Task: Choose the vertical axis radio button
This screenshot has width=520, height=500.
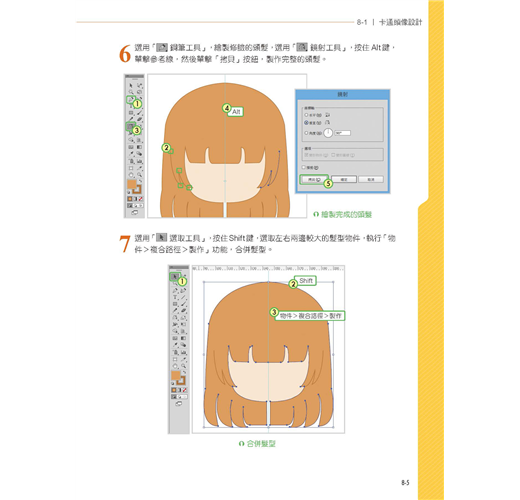Action: (306, 123)
